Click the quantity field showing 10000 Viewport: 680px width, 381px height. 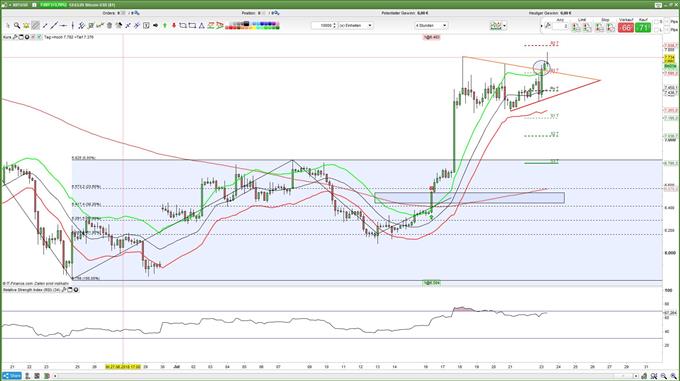coord(322,26)
